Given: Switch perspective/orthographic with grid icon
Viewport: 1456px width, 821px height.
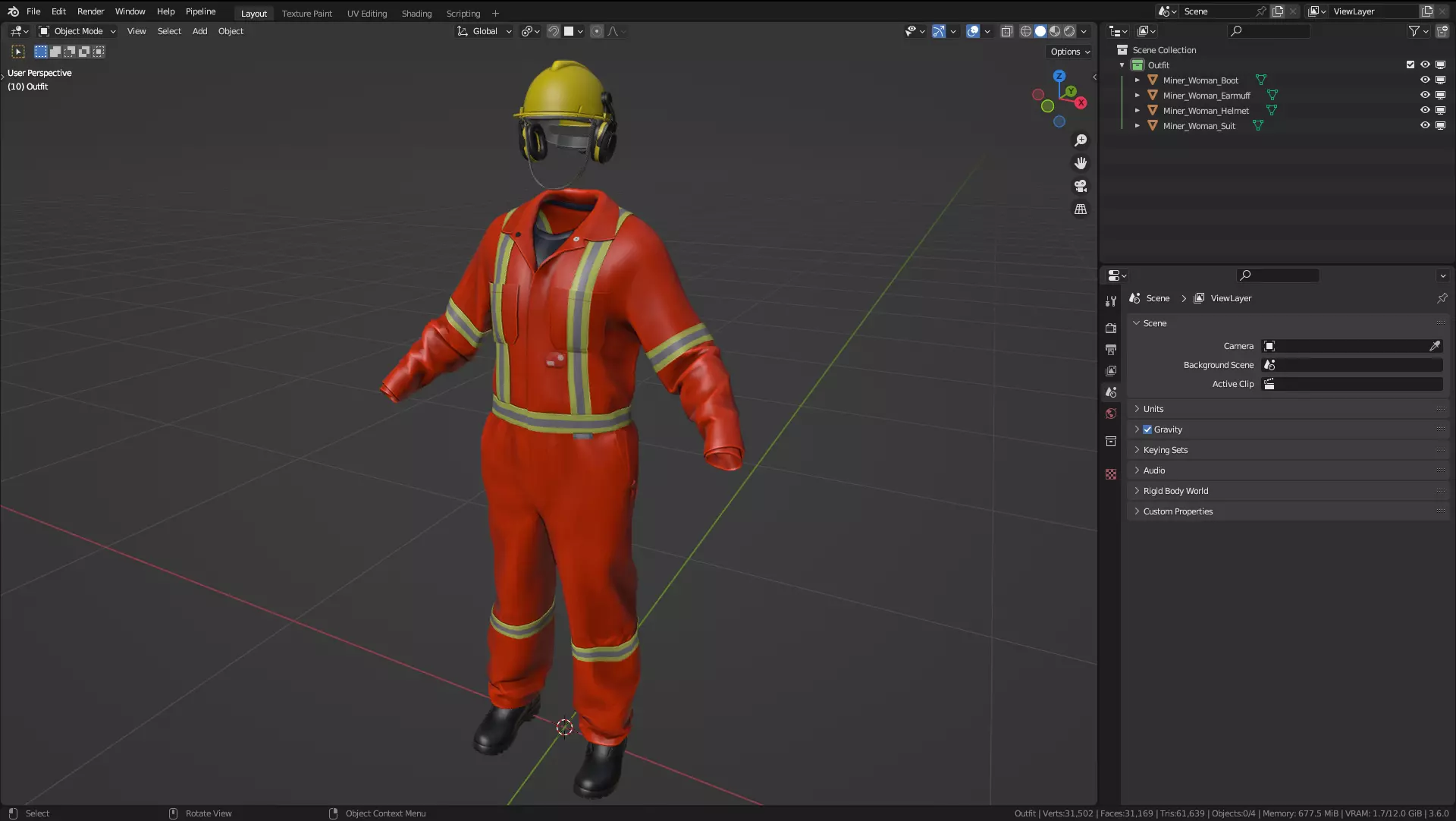Looking at the screenshot, I should (1081, 209).
